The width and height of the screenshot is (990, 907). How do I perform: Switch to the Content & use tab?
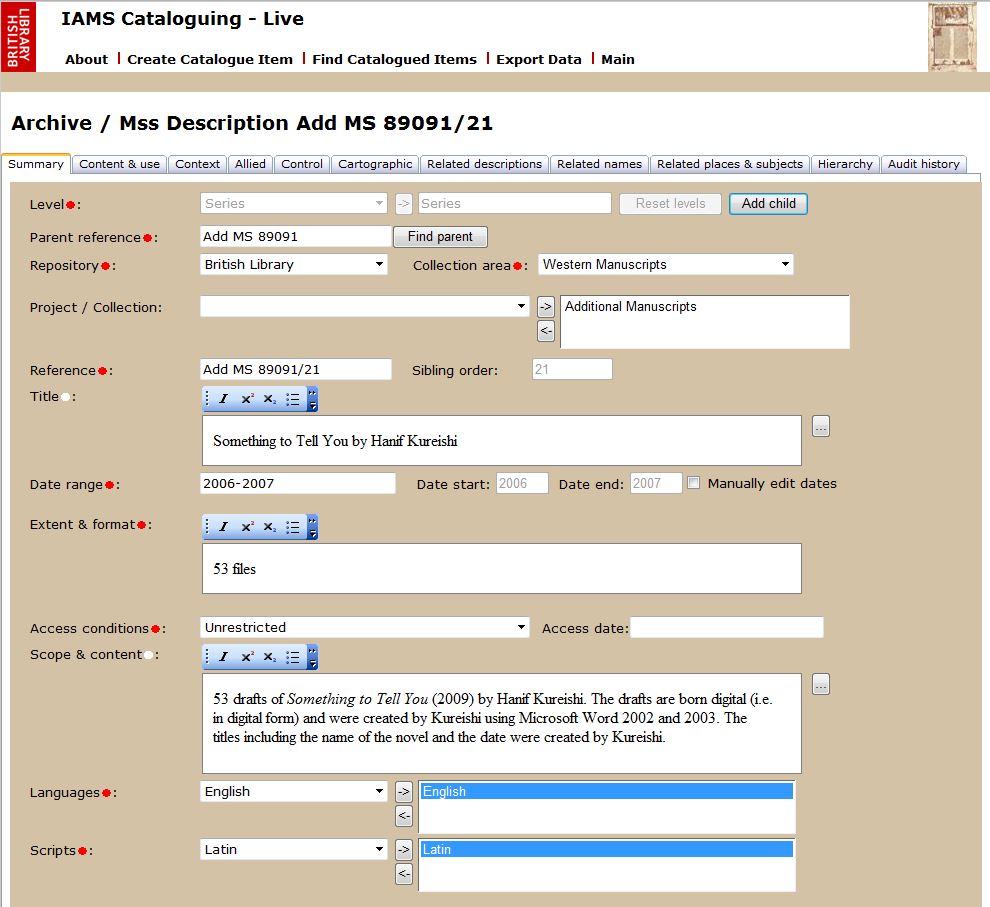119,164
